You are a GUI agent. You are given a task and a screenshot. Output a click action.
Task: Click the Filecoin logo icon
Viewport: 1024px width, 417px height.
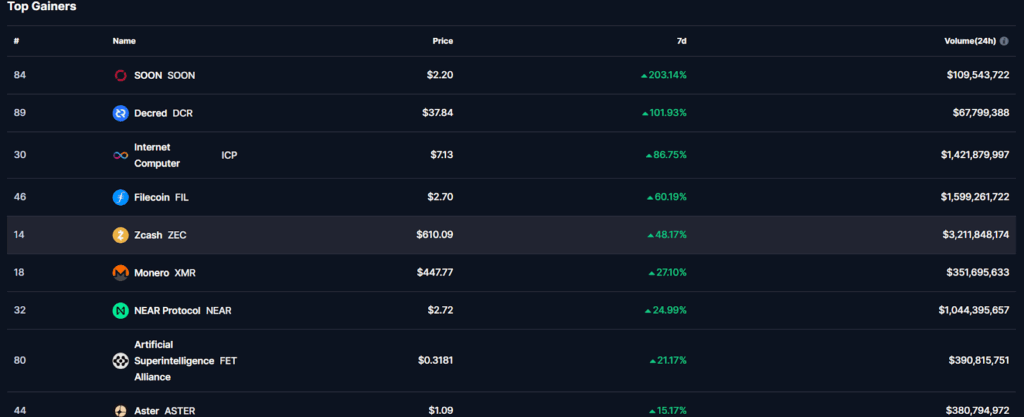pos(120,197)
